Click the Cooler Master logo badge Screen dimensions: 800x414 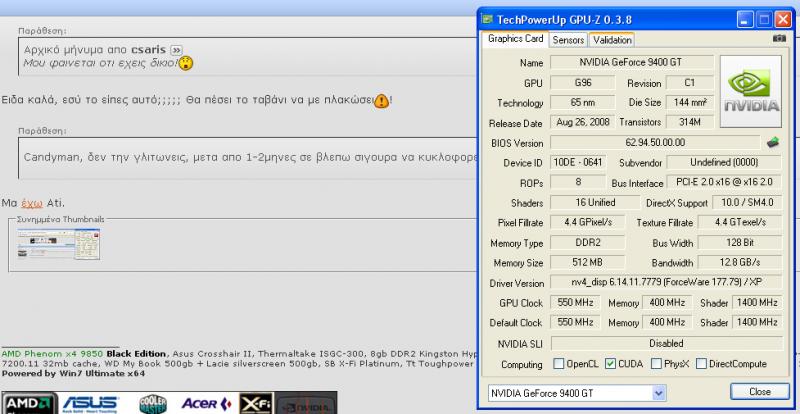(153, 403)
